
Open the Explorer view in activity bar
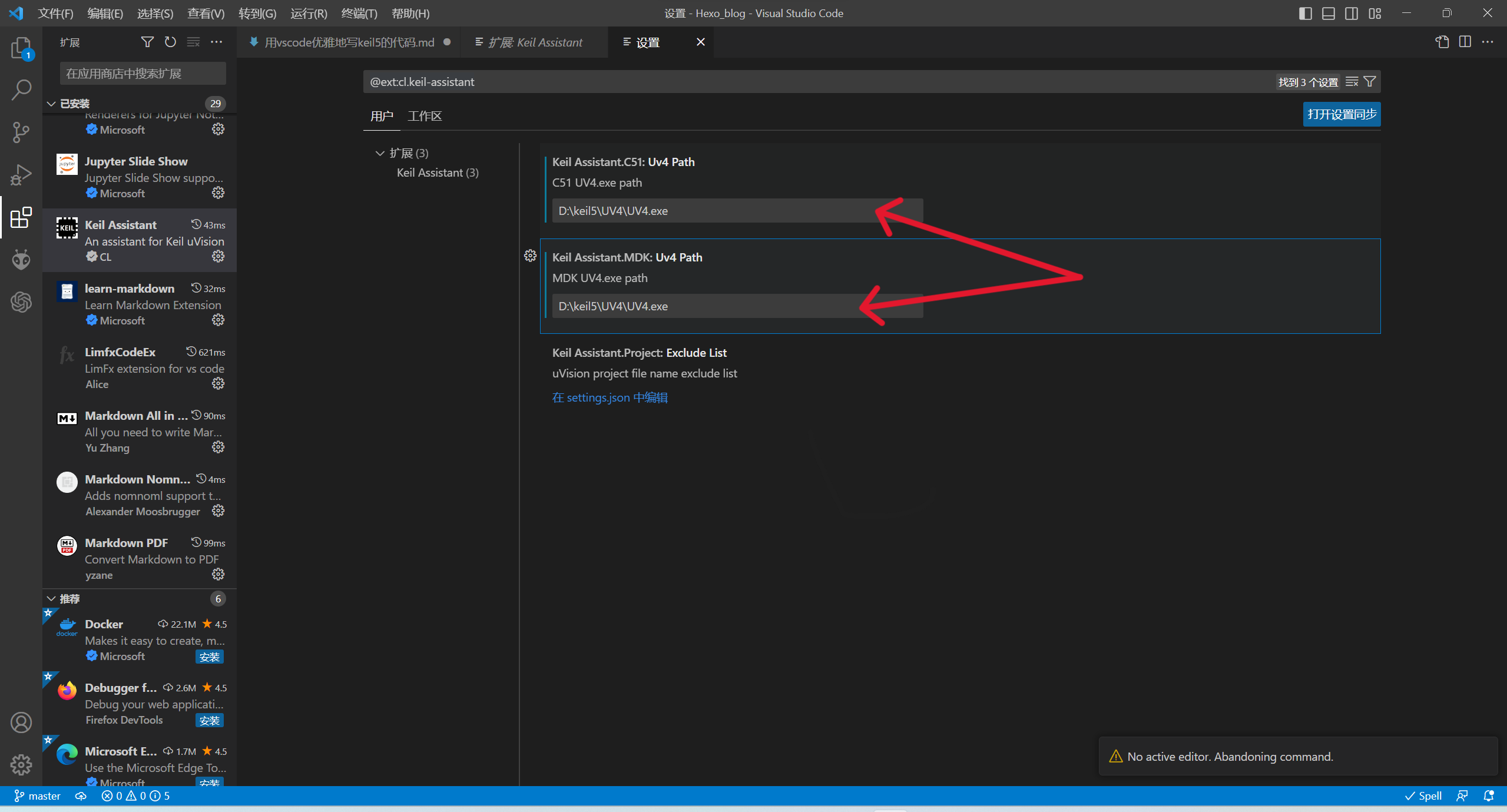point(21,48)
